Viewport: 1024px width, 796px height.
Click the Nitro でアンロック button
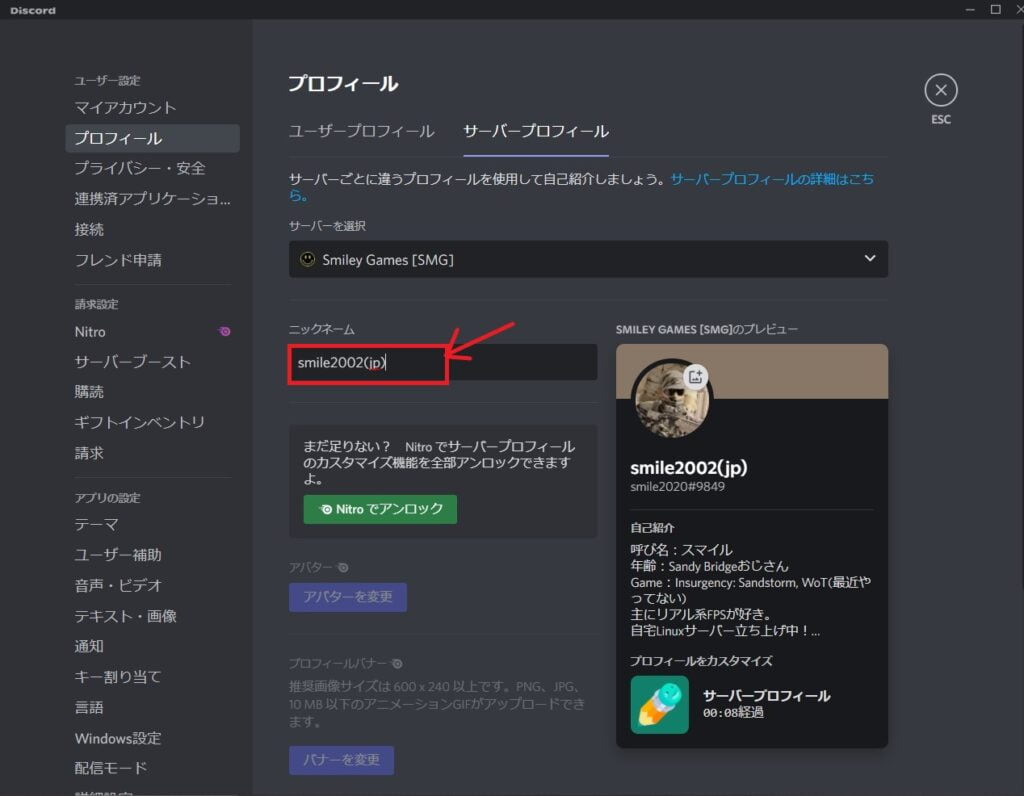380,509
